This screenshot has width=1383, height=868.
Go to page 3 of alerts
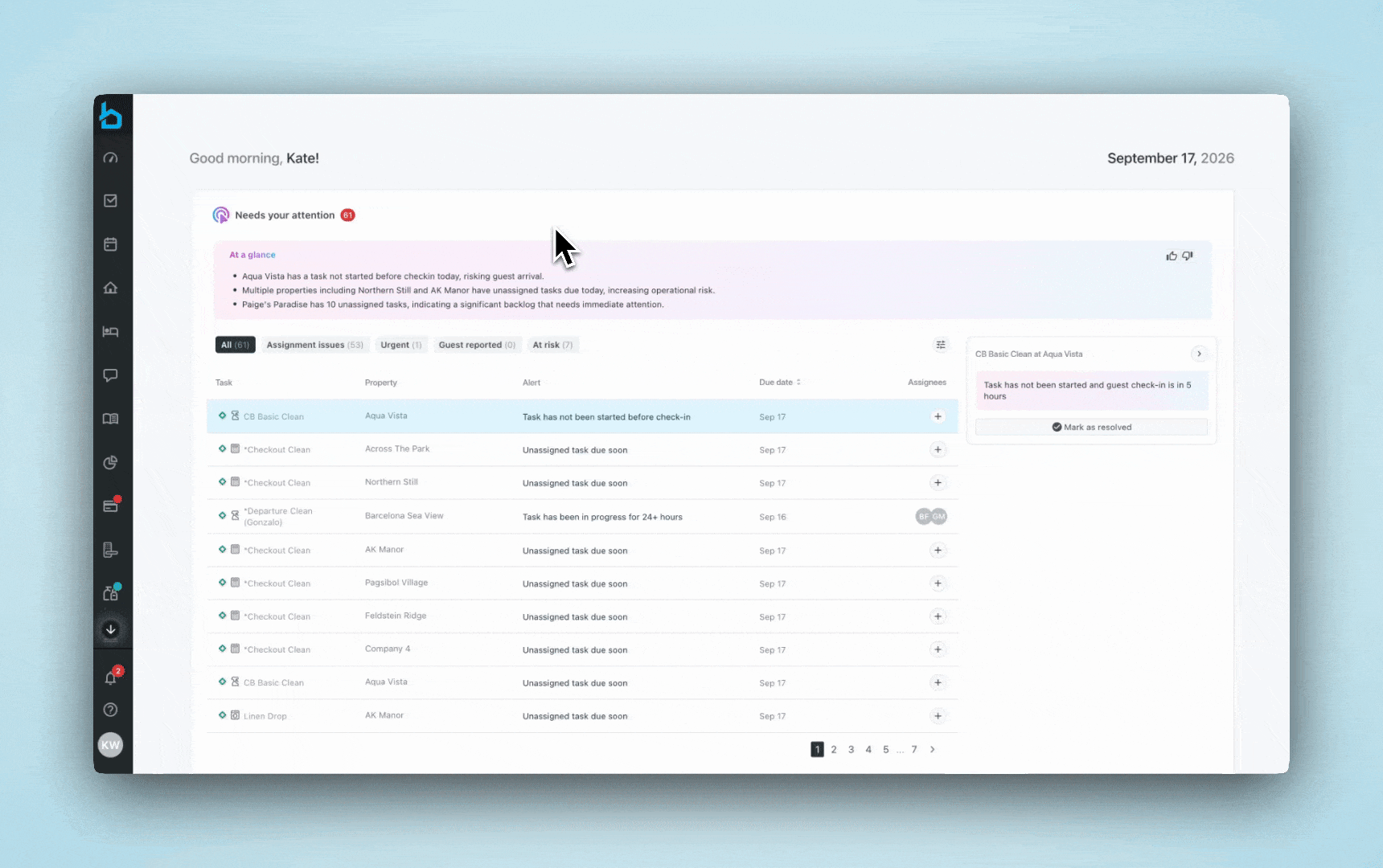point(852,749)
